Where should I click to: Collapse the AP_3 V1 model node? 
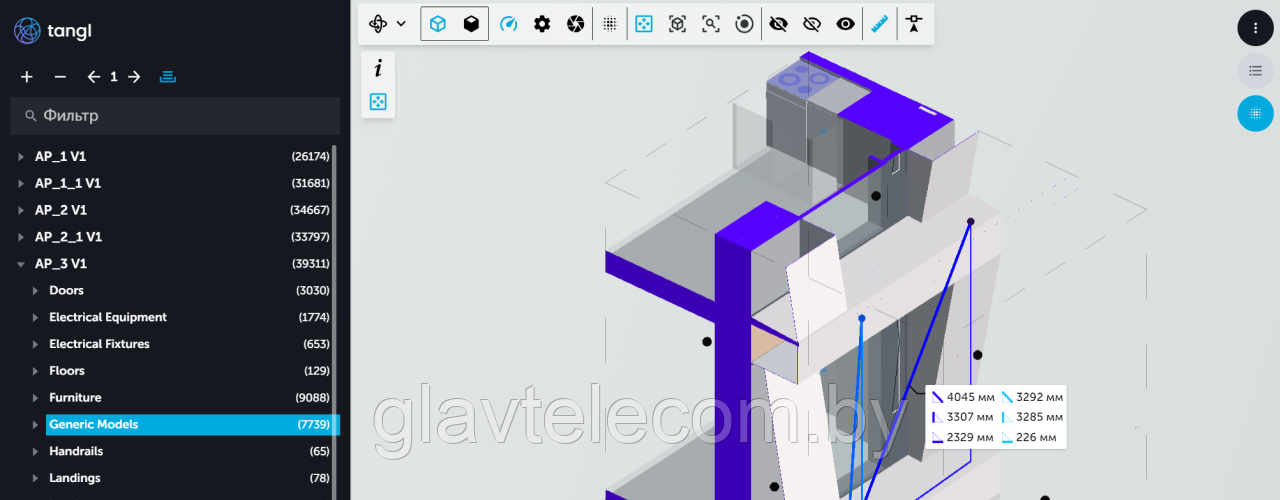pos(21,264)
